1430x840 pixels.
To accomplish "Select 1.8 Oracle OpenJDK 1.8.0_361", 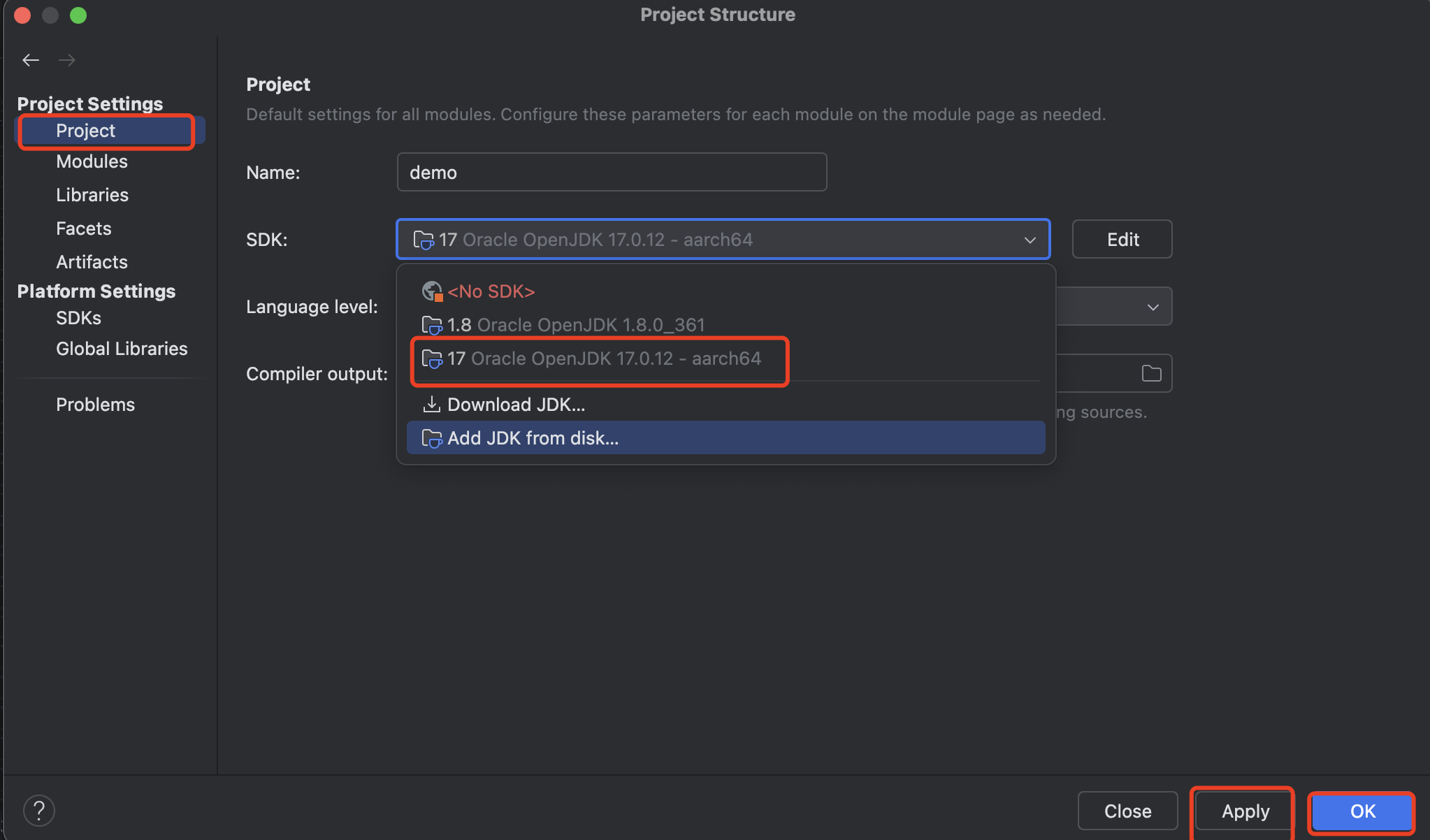I will click(x=576, y=325).
